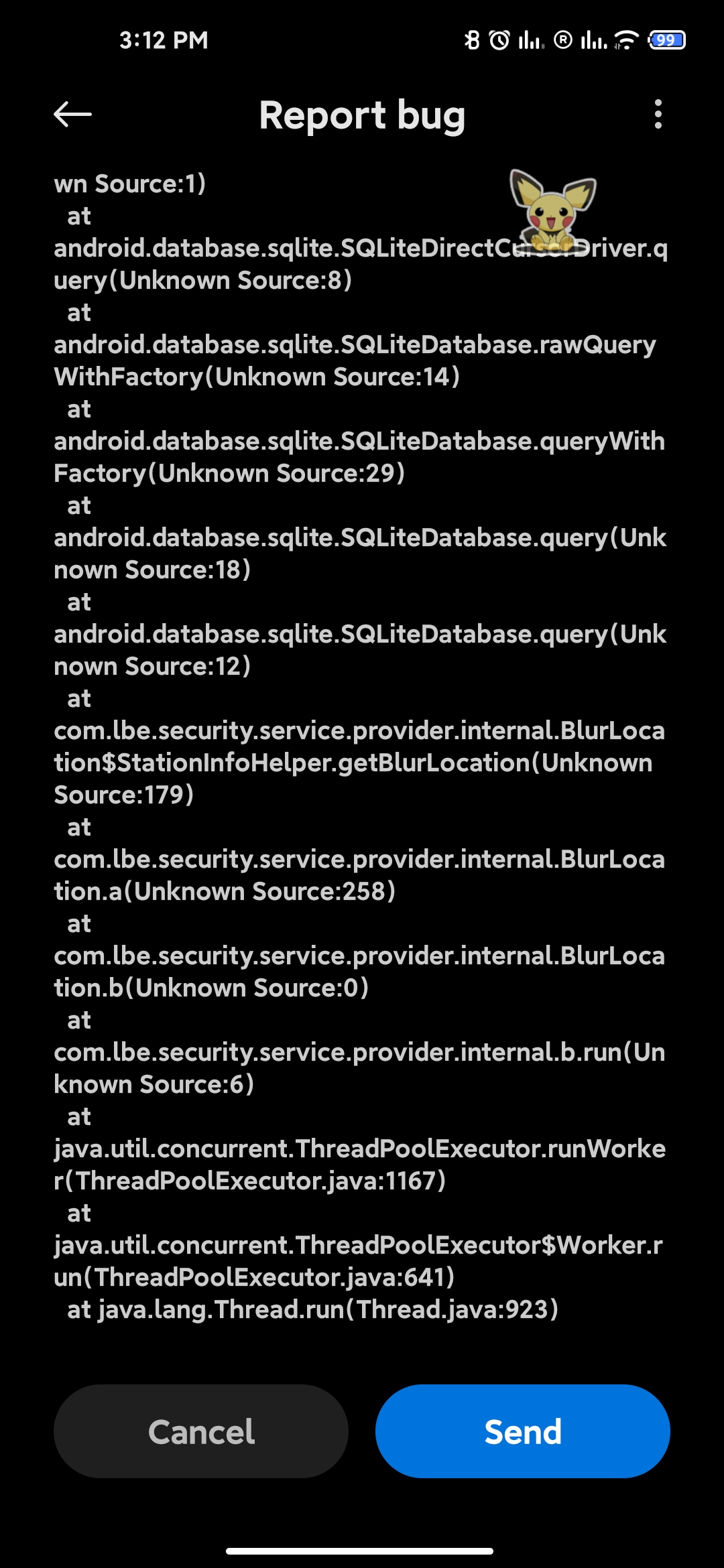Tap the 3:12 PM clock
724x1568 pixels.
tap(164, 40)
